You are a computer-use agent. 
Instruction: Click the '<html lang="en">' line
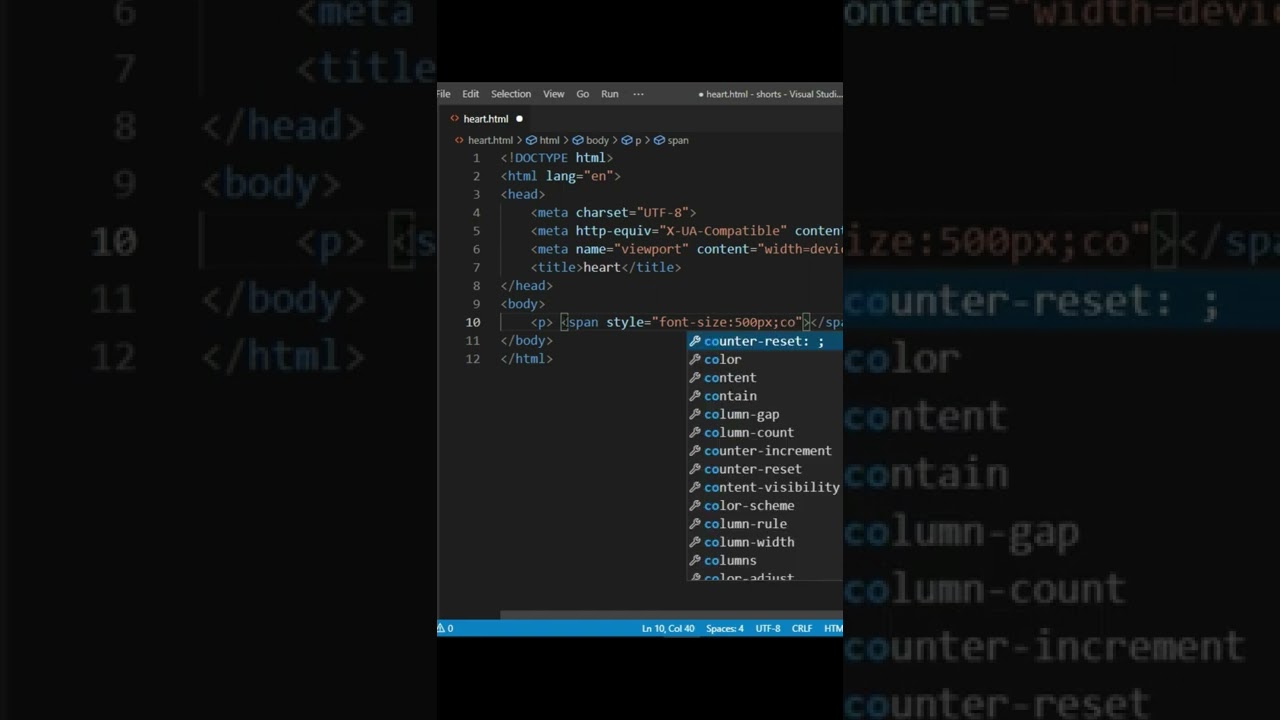pos(561,176)
